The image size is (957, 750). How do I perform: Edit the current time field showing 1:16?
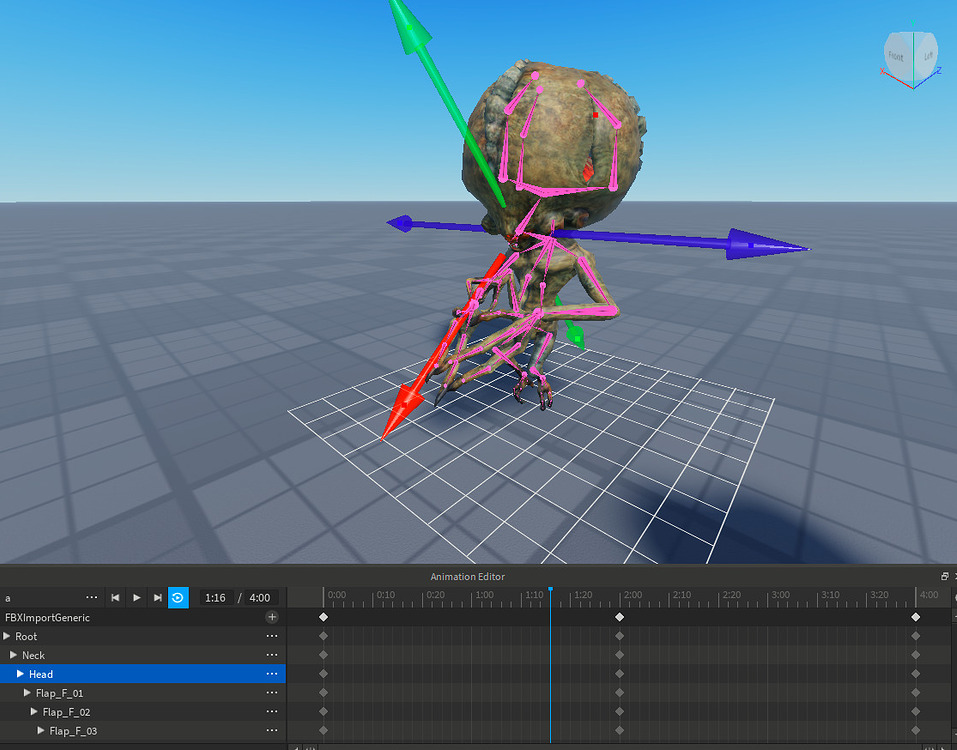tap(215, 597)
